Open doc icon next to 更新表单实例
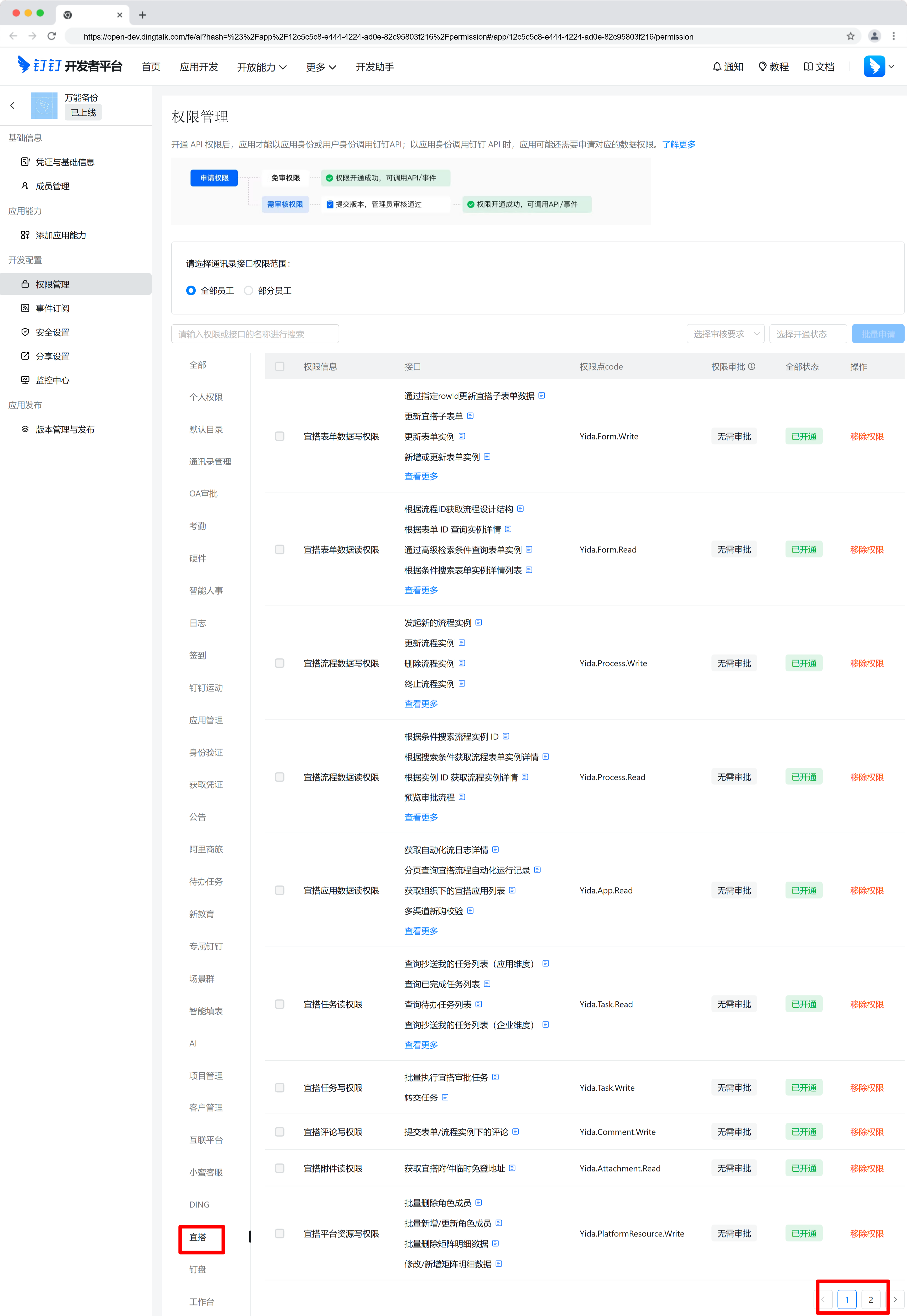The width and height of the screenshot is (907, 1316). (462, 437)
